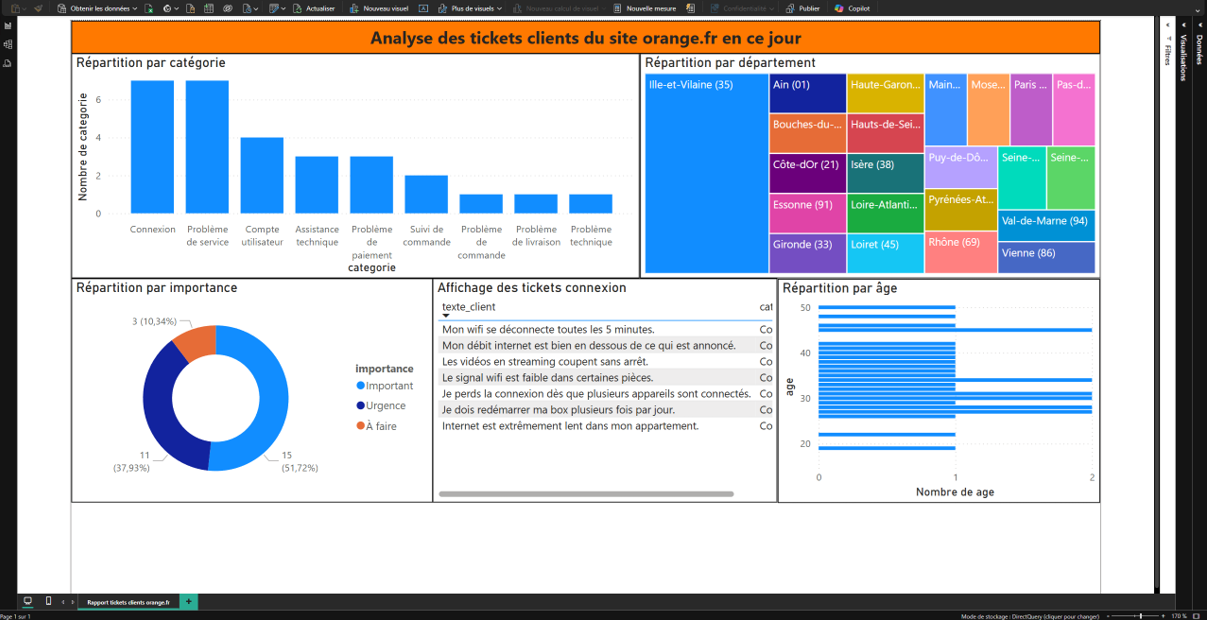1207x620 pixels.
Task: Go to next page tab arrow
Action: pos(73,602)
